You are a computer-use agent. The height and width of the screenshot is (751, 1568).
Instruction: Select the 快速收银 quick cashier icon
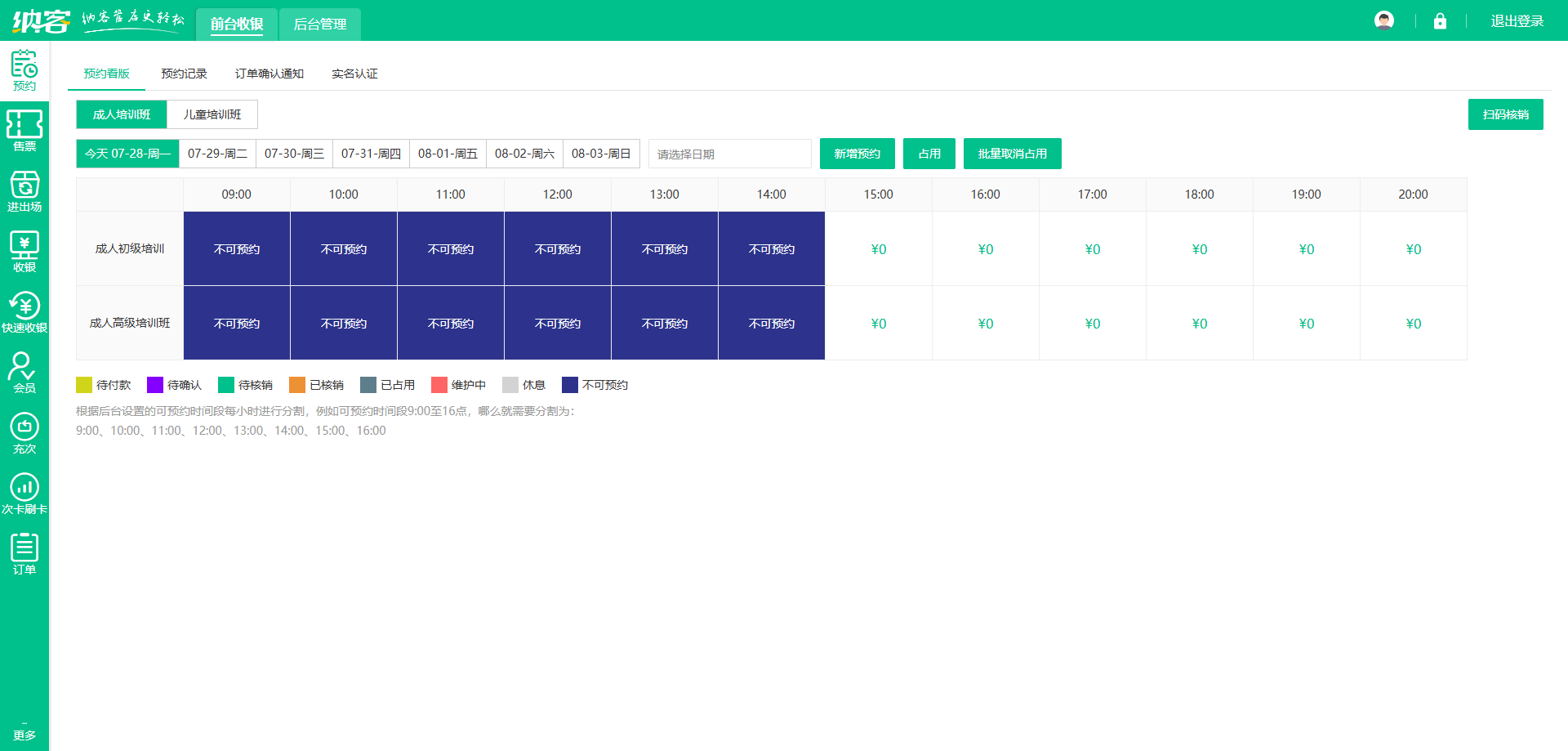pos(24,312)
